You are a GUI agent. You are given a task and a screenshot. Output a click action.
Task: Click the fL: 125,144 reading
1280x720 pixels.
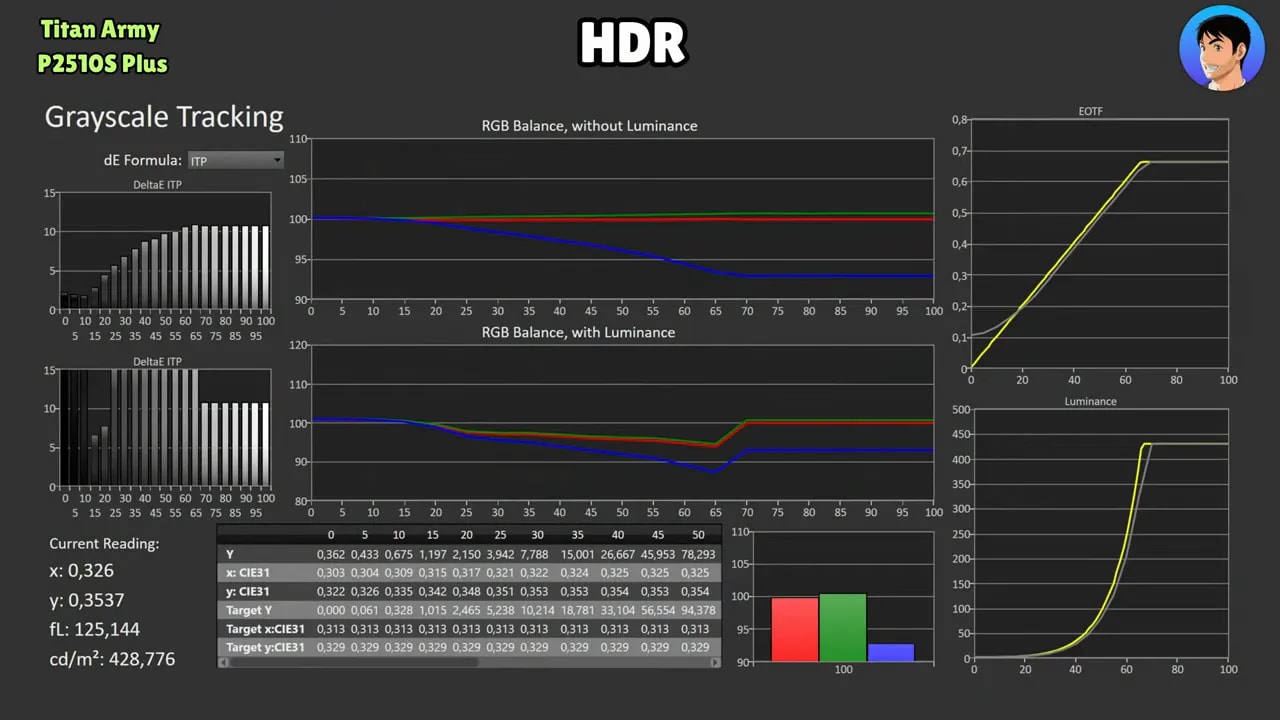[x=94, y=629]
